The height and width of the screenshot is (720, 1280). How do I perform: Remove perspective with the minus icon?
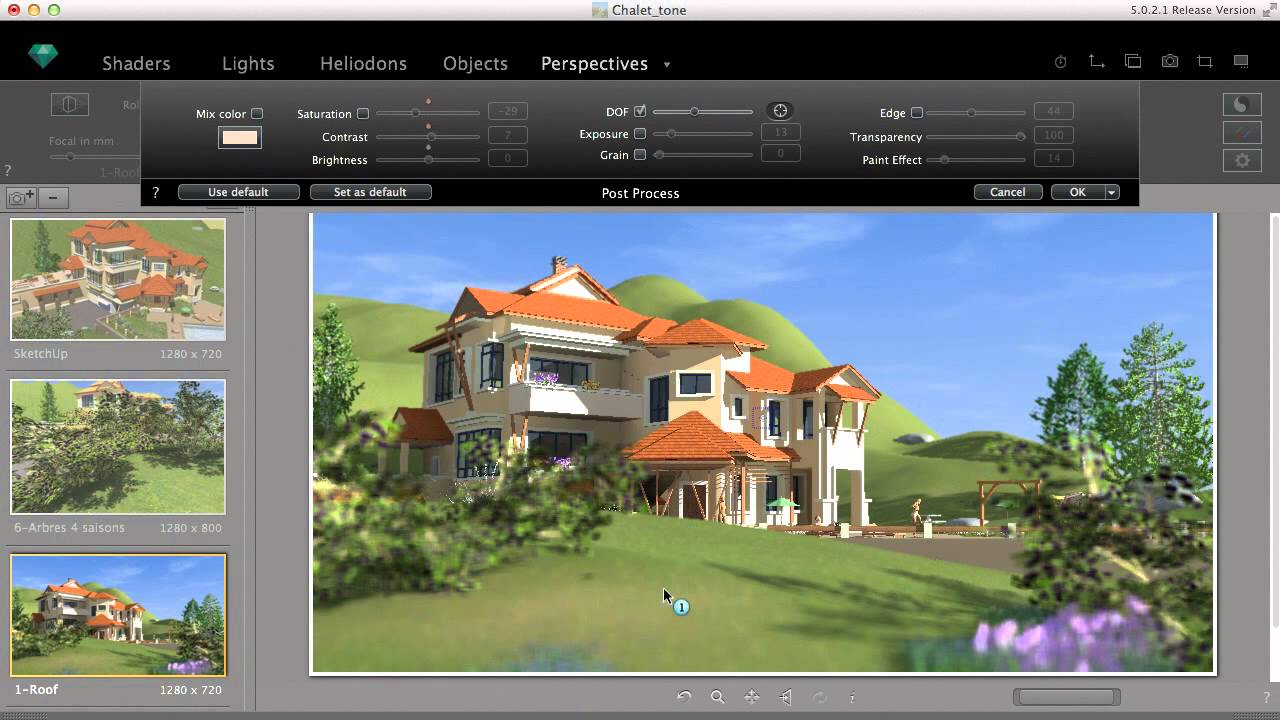click(53, 198)
